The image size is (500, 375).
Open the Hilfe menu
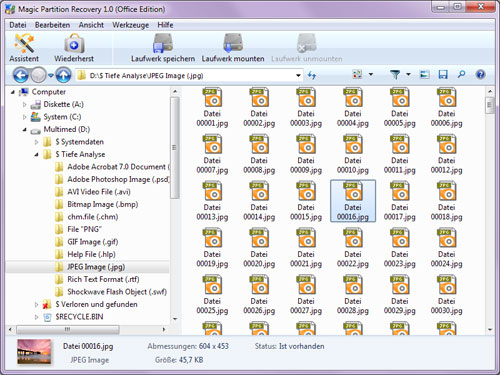pos(165,25)
